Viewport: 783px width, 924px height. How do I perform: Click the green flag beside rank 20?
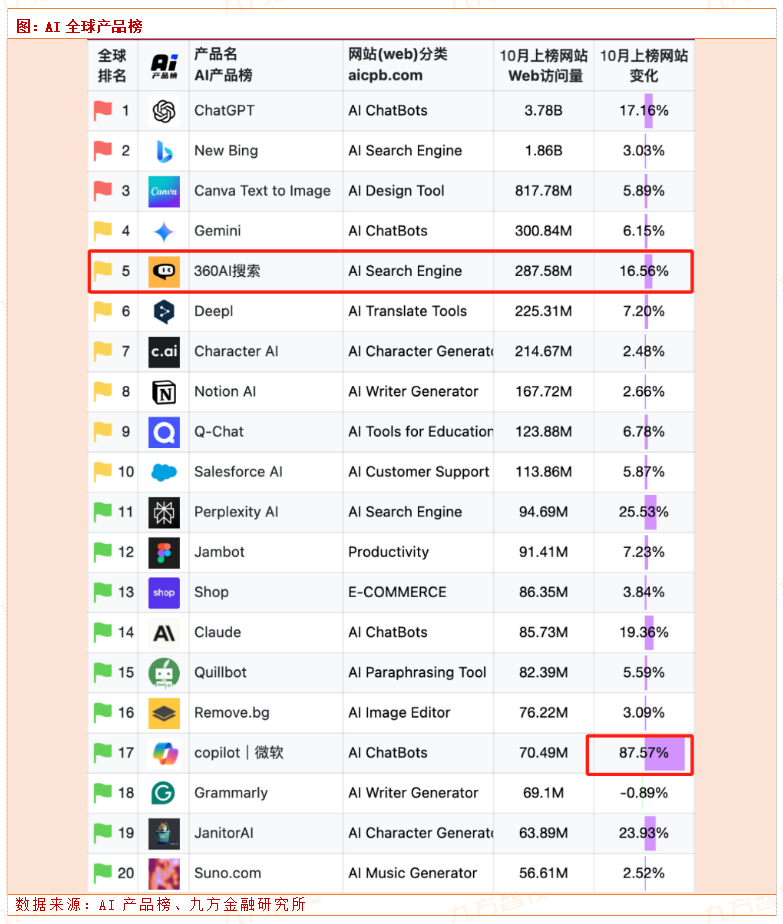(x=102, y=873)
